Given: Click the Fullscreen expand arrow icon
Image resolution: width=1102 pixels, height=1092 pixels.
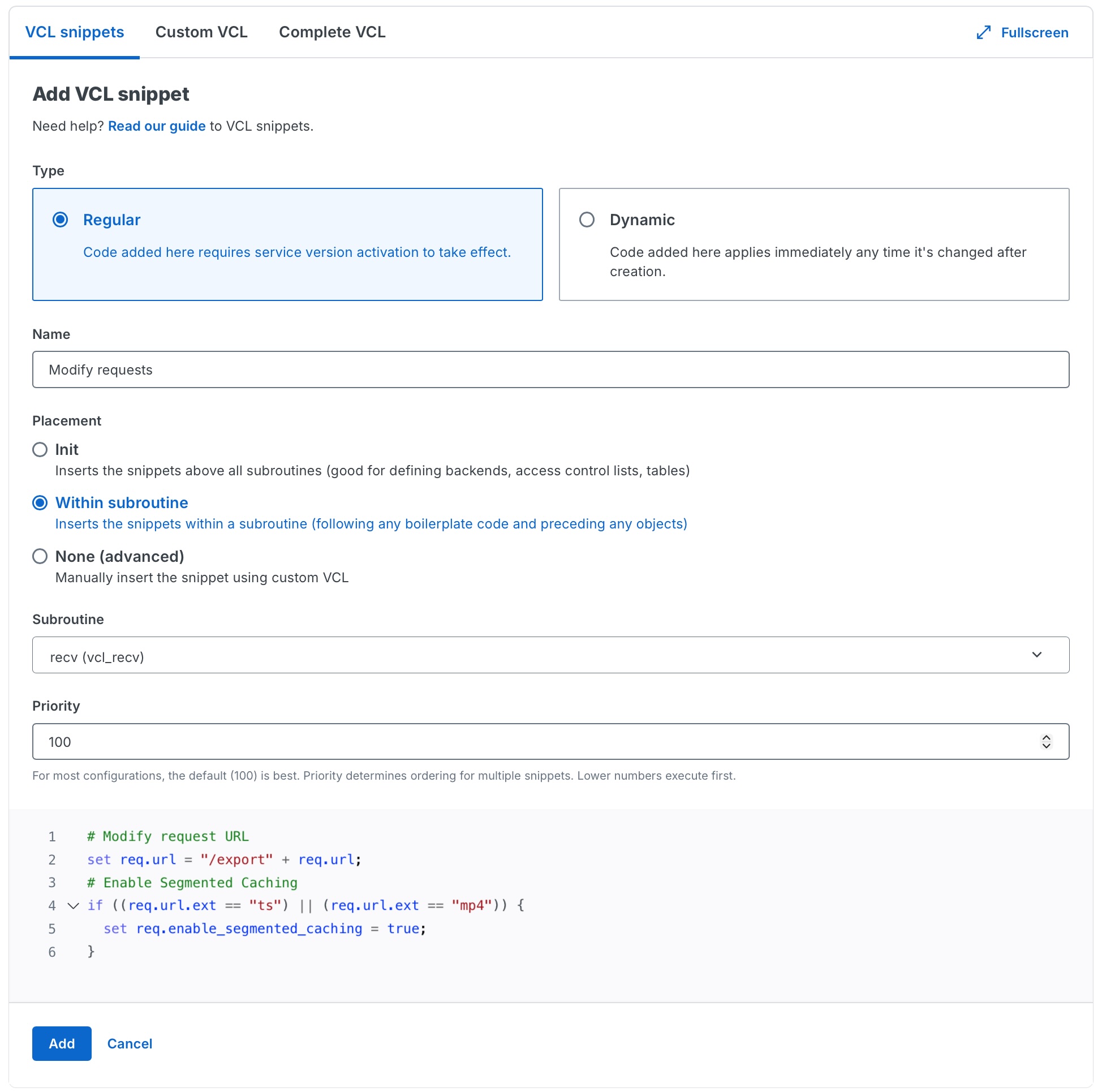Looking at the screenshot, I should point(983,32).
